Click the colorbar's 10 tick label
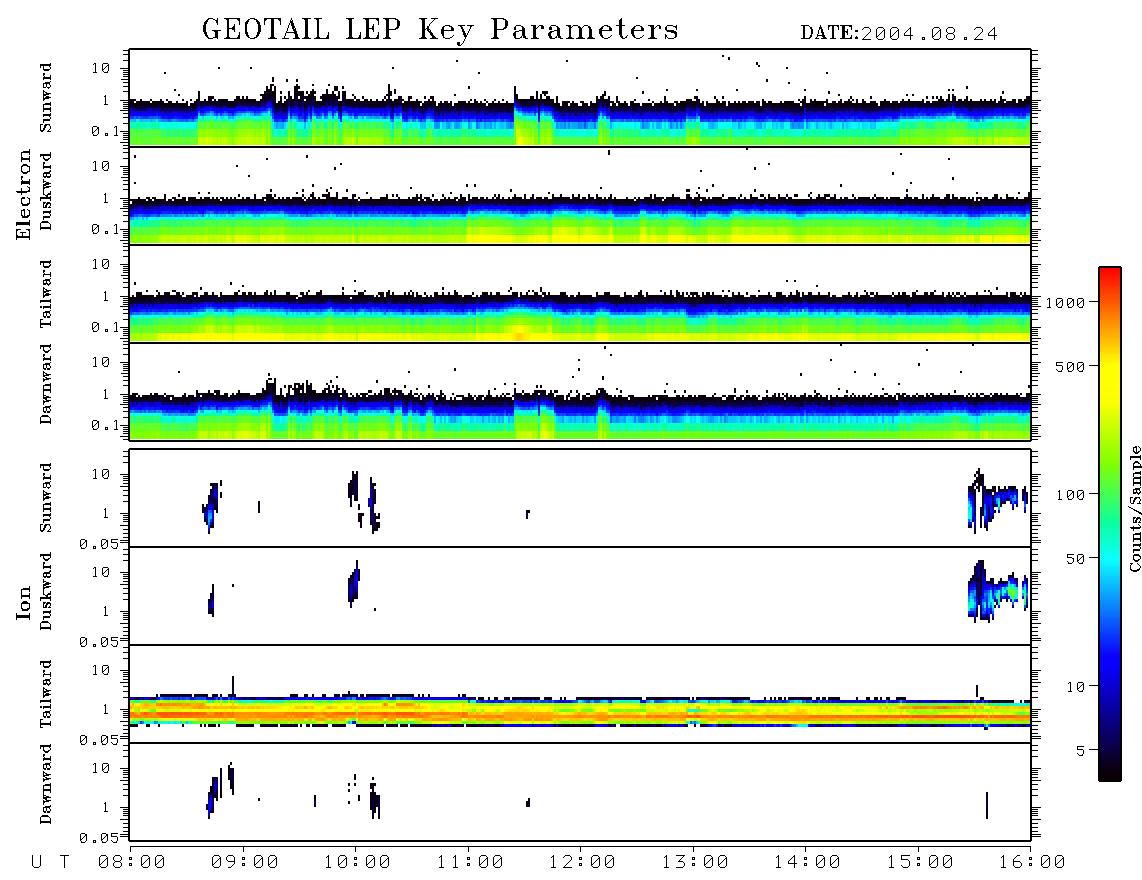This screenshot has height=880, width=1142. [1075, 686]
